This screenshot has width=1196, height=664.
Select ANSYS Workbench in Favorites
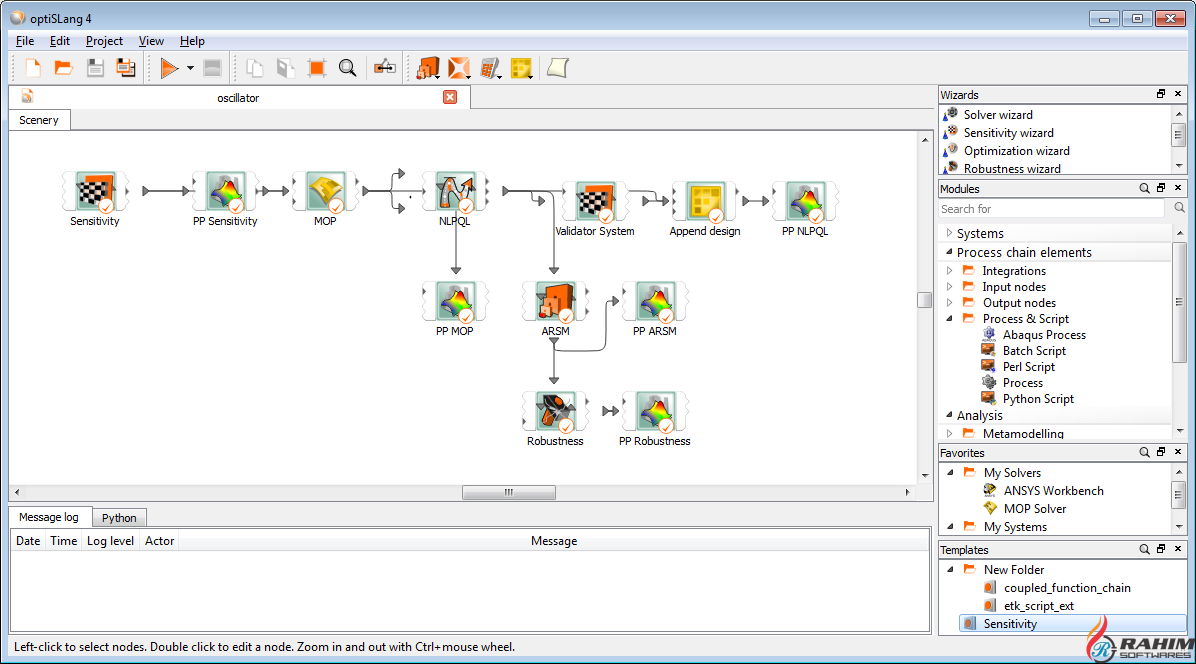pyautogui.click(x=1053, y=491)
